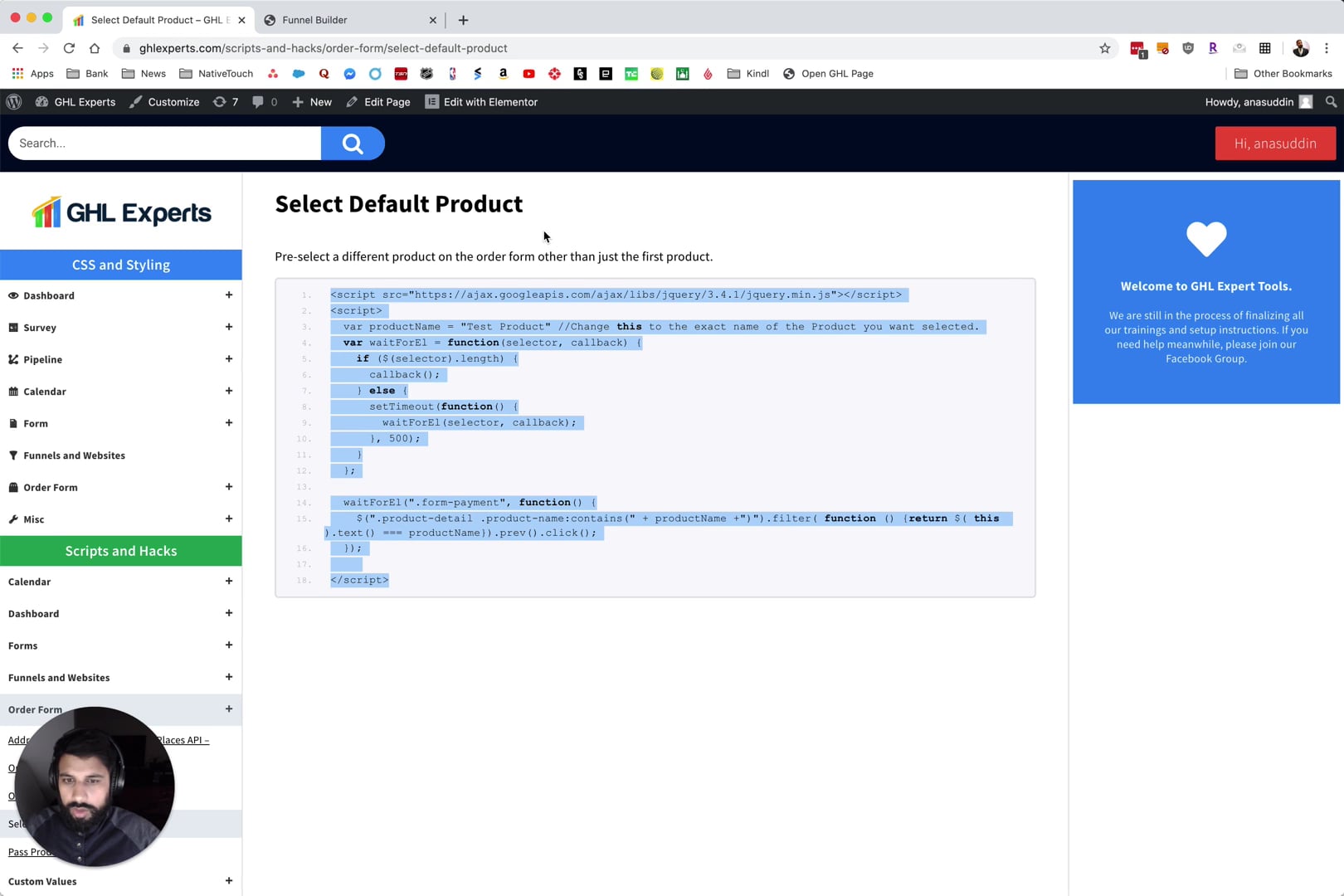Open the Chrome three-dot menu
1344x896 pixels.
pos(1327,48)
